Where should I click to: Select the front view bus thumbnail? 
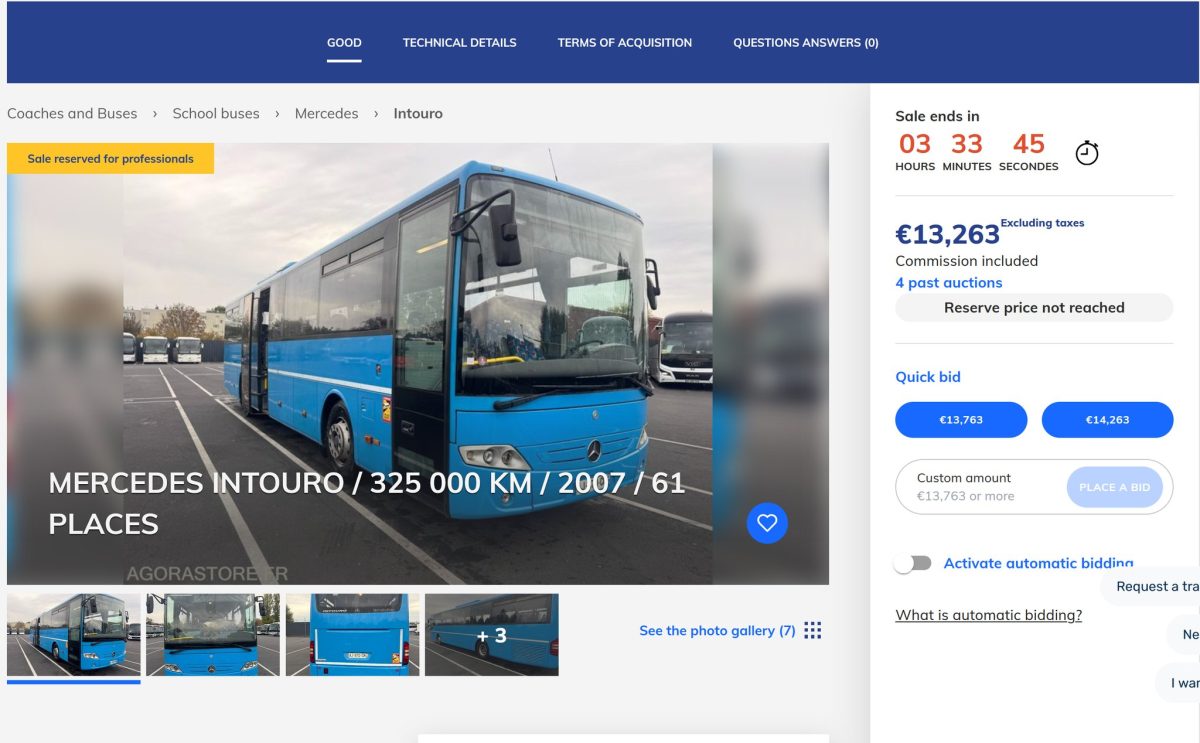(213, 635)
